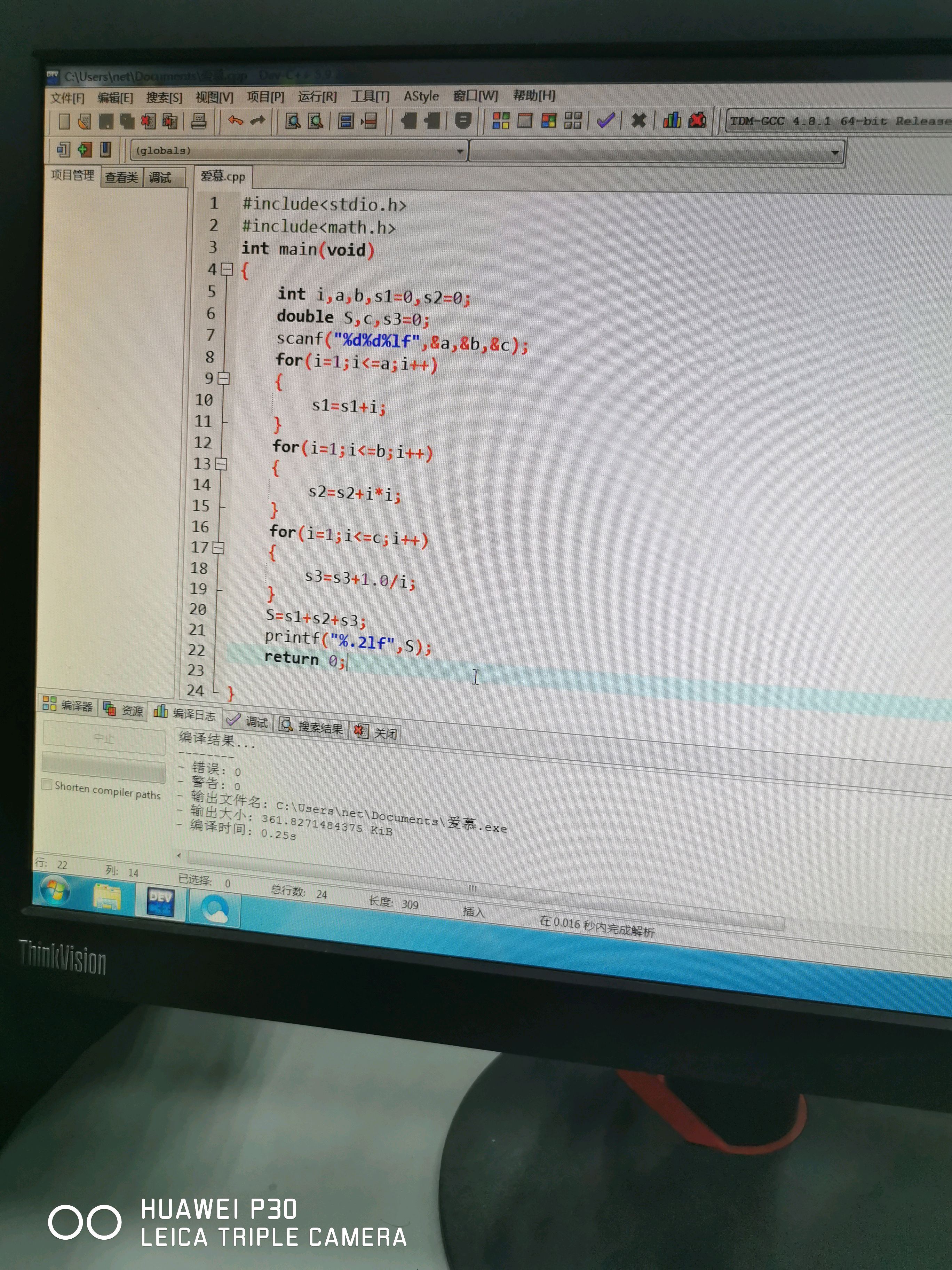952x1270 pixels.
Task: Open the 视图[V] menu
Action: coord(215,97)
